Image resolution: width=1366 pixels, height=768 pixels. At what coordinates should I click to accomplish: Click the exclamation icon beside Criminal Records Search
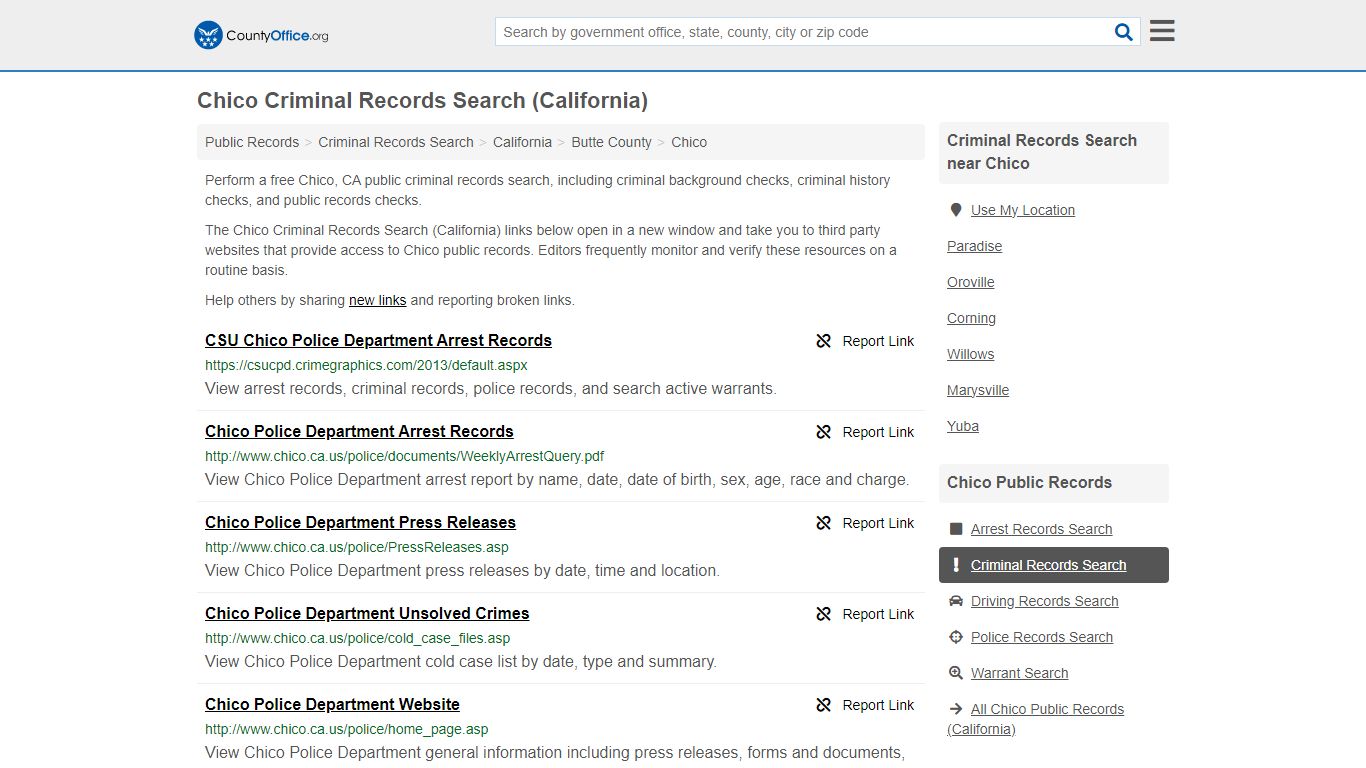[x=956, y=565]
